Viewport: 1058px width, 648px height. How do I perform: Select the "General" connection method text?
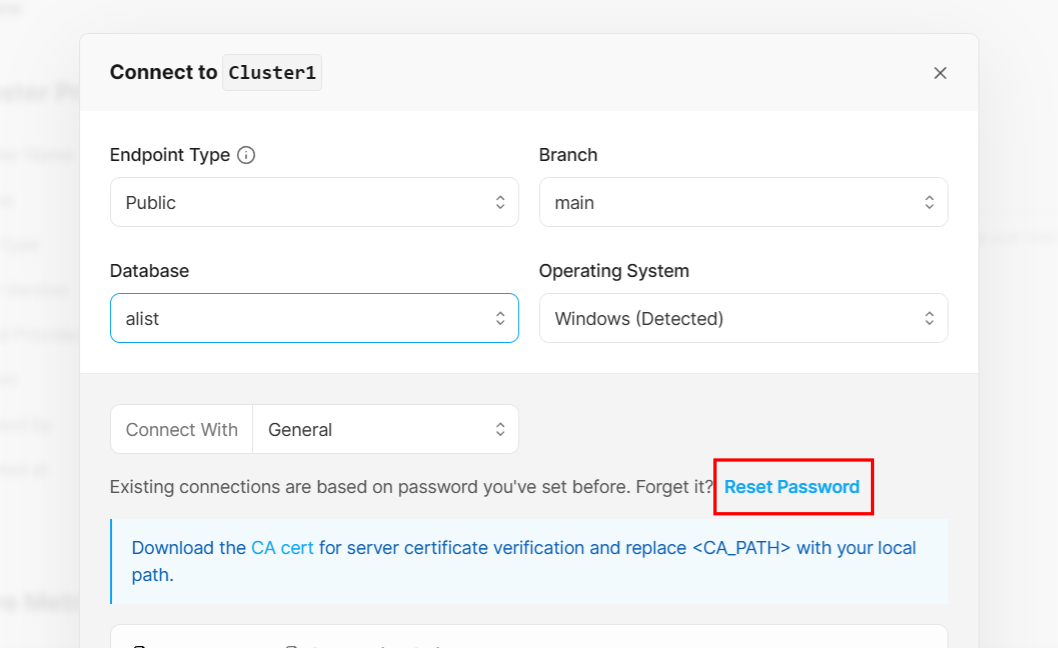300,430
